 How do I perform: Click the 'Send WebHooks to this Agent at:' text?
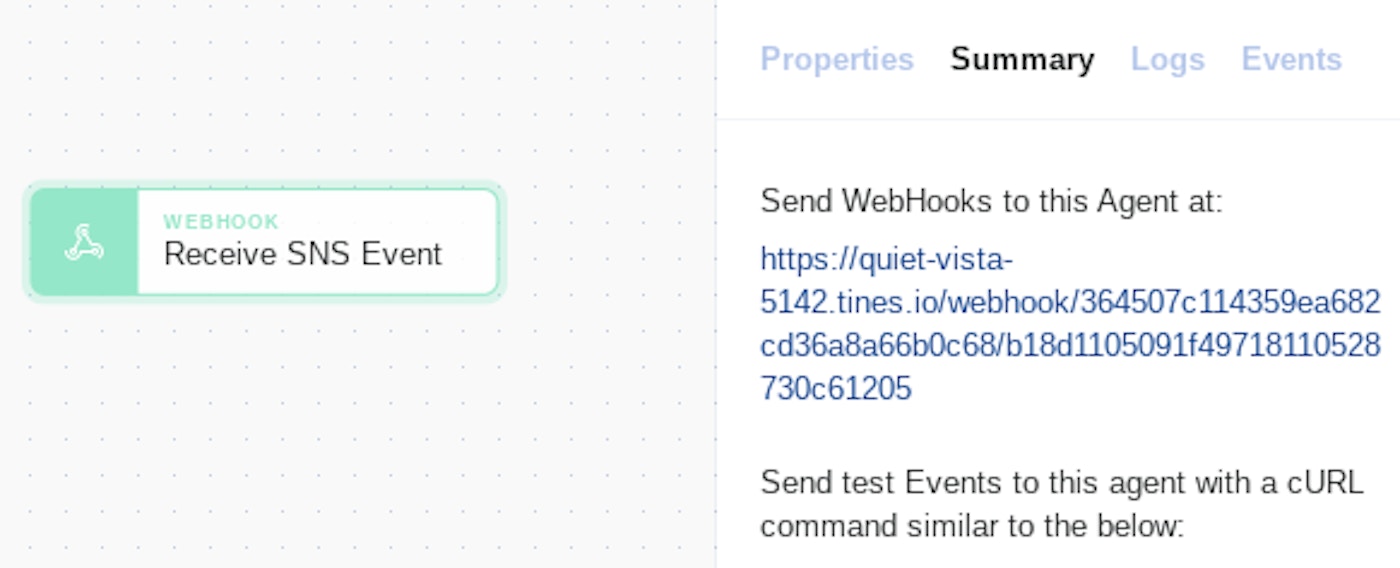tap(991, 201)
